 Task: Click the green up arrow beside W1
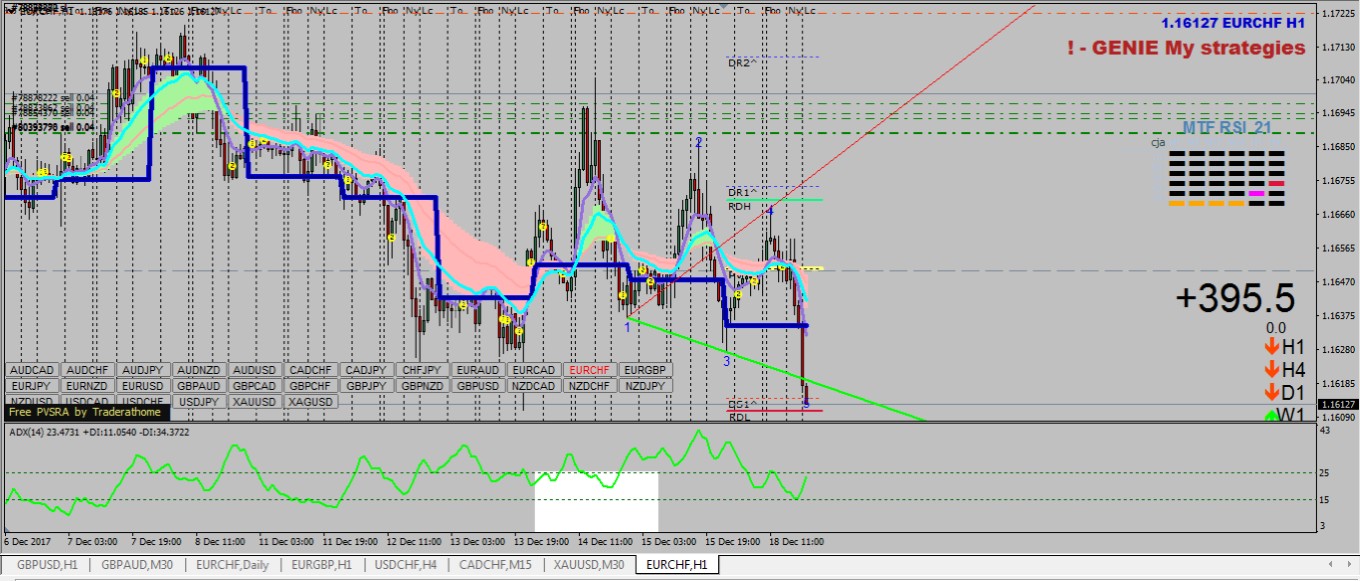tap(1271, 415)
